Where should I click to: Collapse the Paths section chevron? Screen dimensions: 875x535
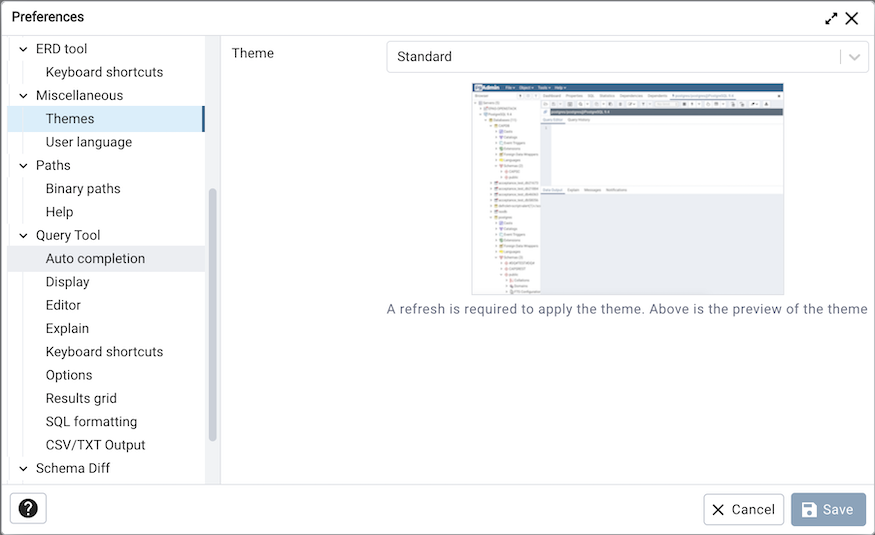[23, 166]
